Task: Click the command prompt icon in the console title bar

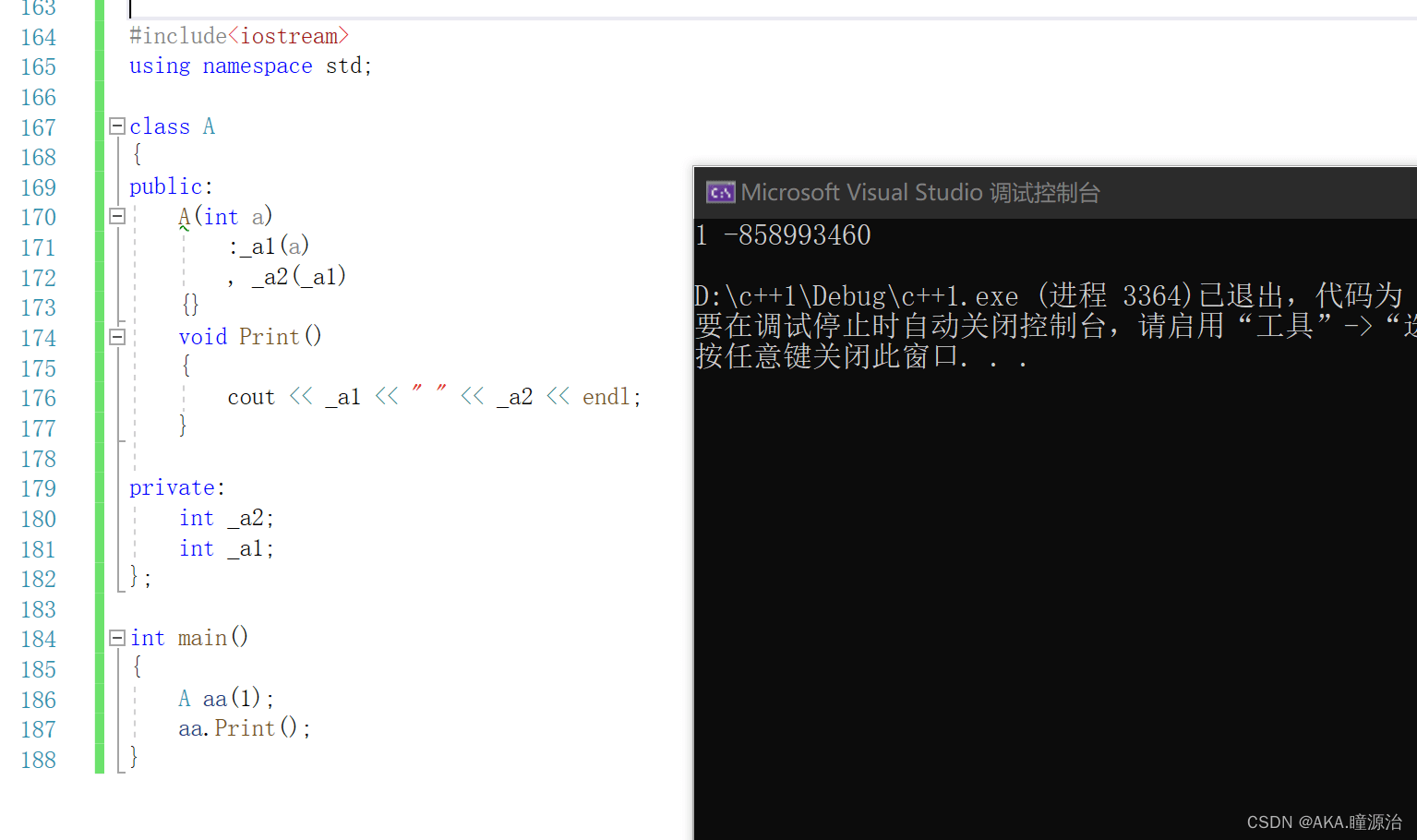Action: click(x=720, y=192)
